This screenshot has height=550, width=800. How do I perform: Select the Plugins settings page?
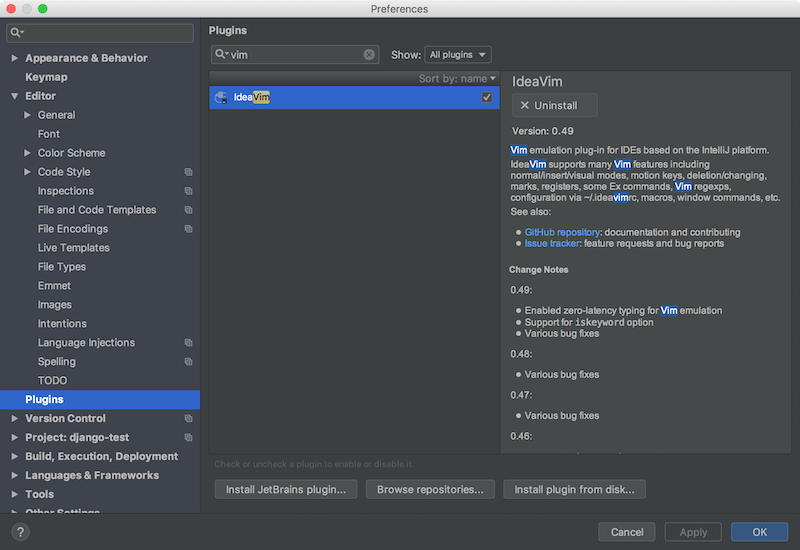click(100, 399)
